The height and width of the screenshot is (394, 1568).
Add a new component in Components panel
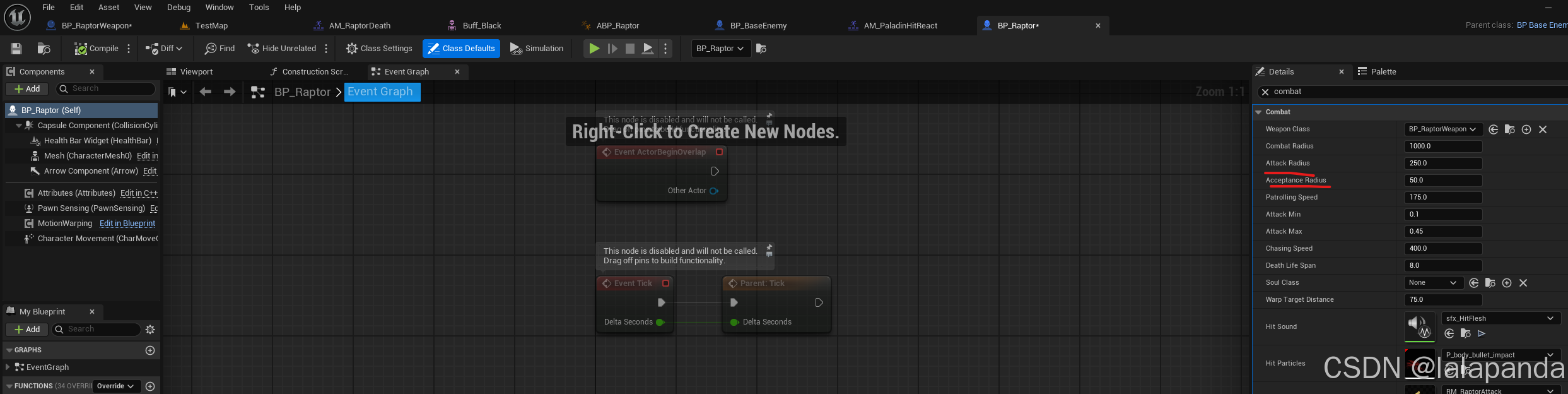pos(27,89)
